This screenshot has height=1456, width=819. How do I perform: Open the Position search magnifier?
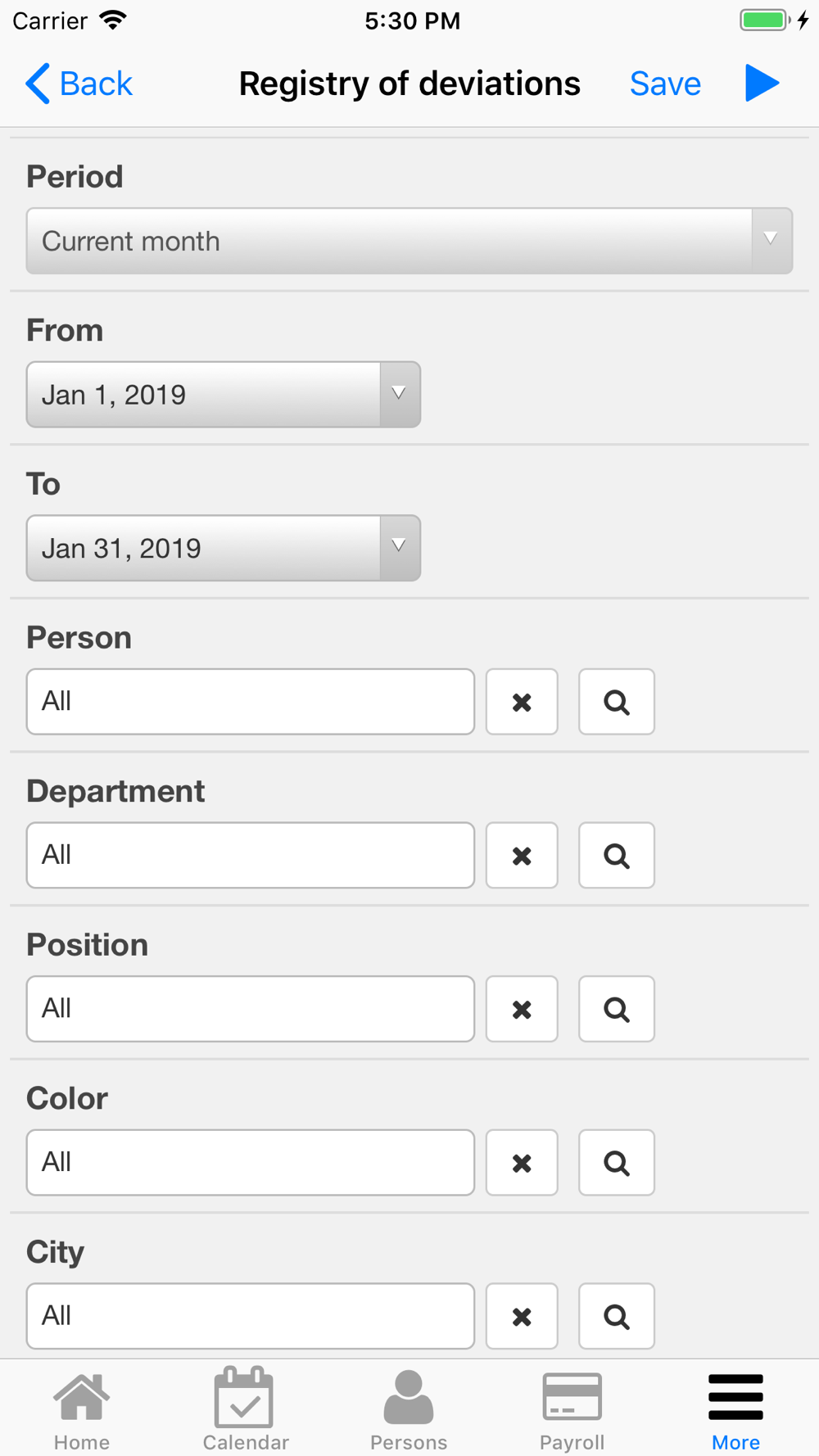[617, 1009]
